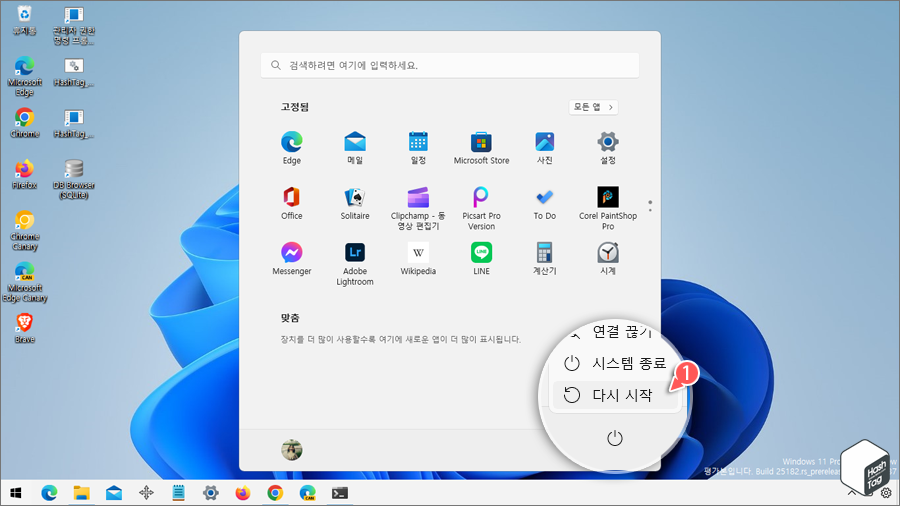Select Brave desktop shortcut
This screenshot has width=900, height=506.
point(24,328)
